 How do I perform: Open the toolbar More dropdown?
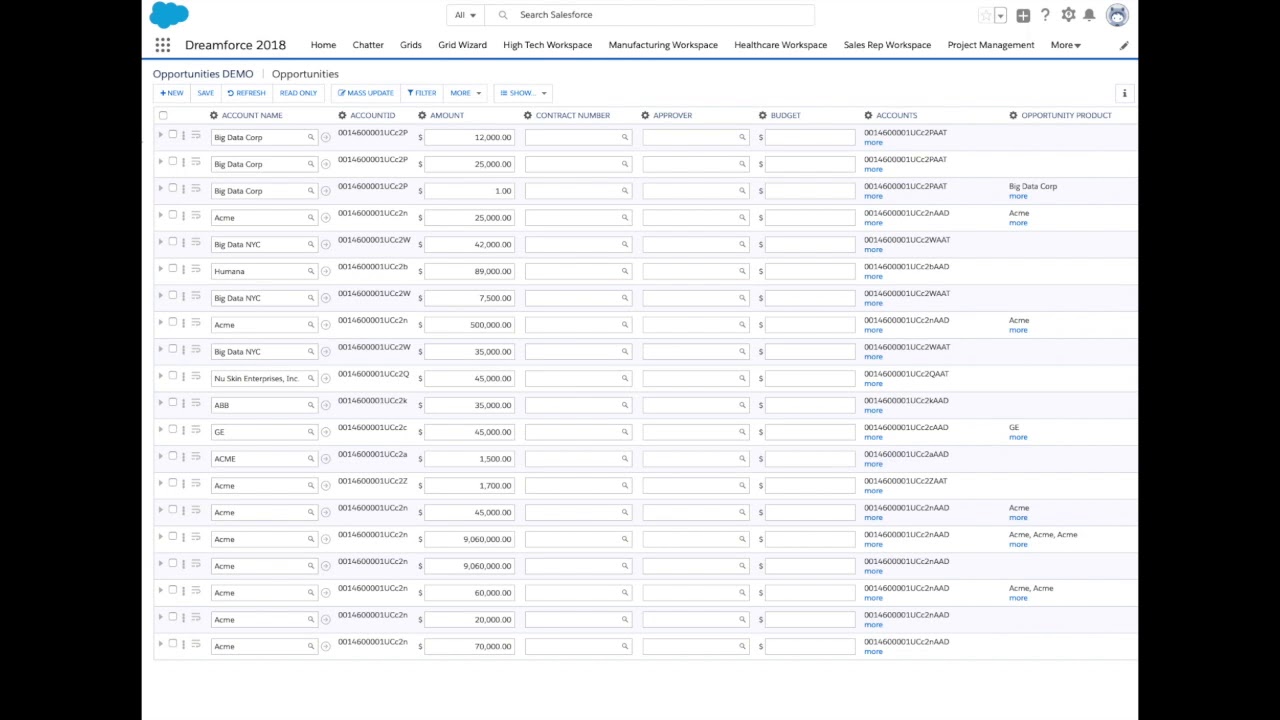pyautogui.click(x=465, y=93)
